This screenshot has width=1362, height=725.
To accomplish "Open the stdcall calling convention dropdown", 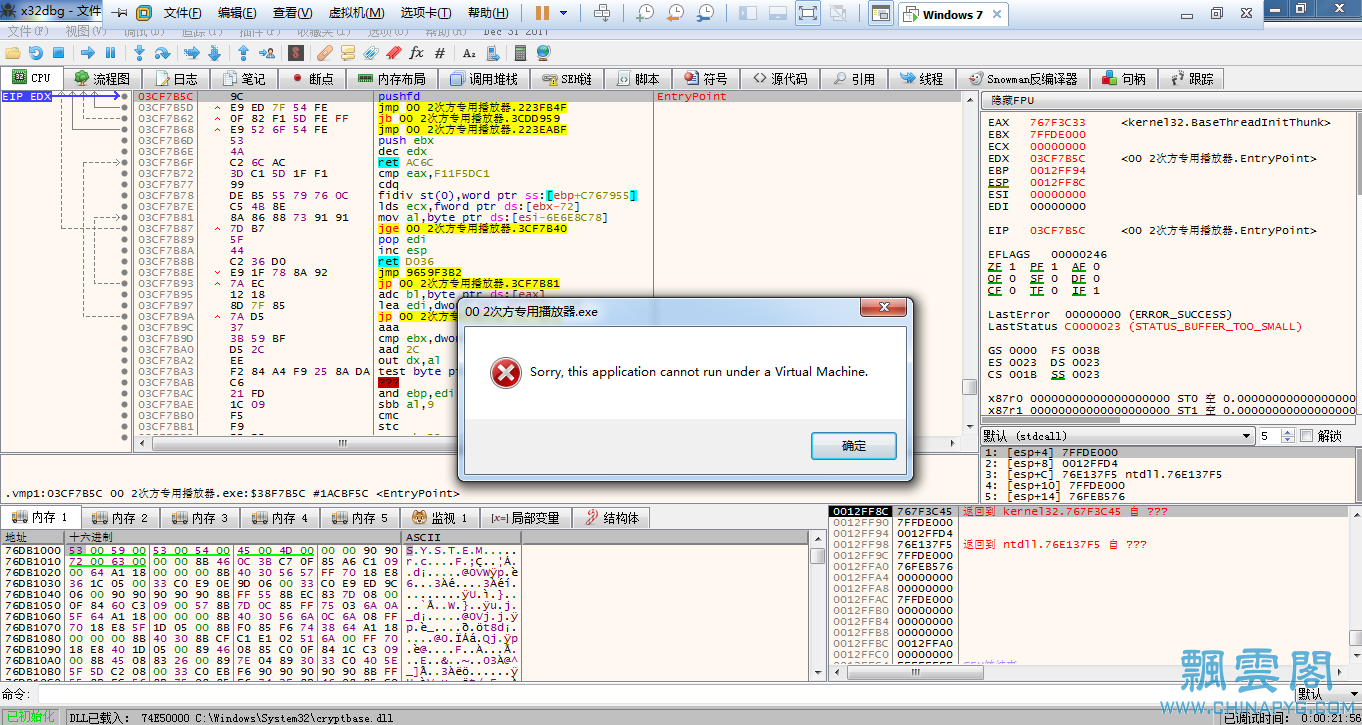I will 1117,436.
